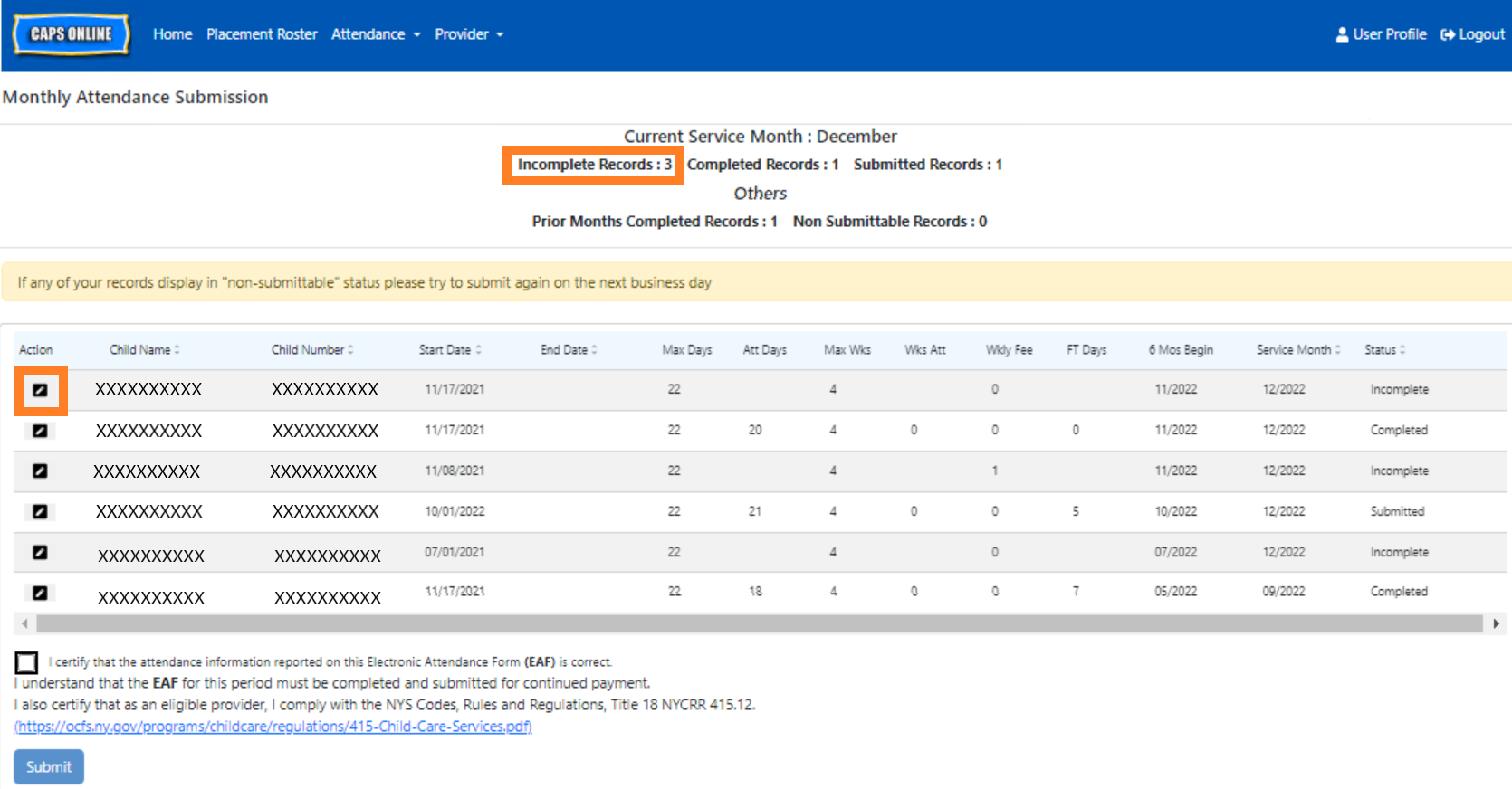Select the Wkly Fee column header

pyautogui.click(x=1009, y=350)
